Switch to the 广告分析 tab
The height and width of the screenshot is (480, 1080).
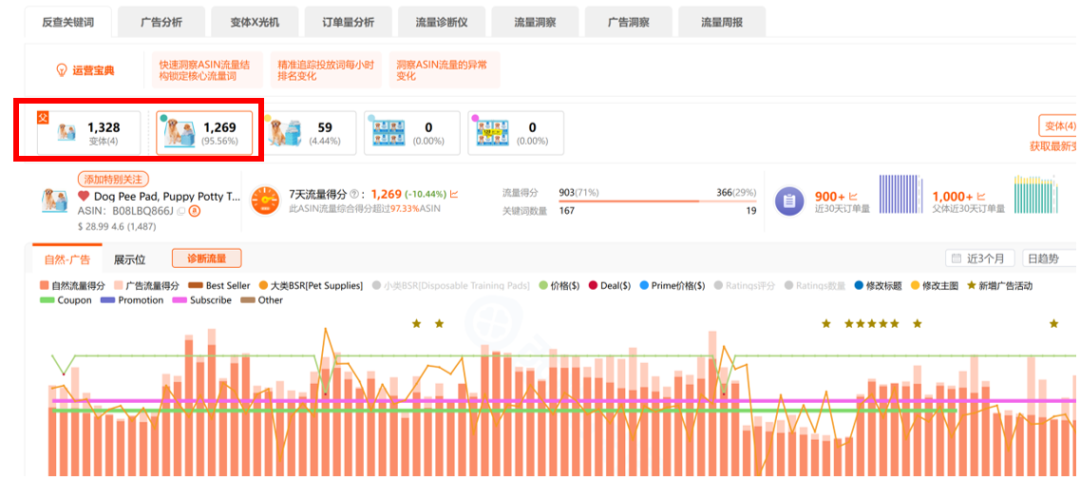click(161, 21)
